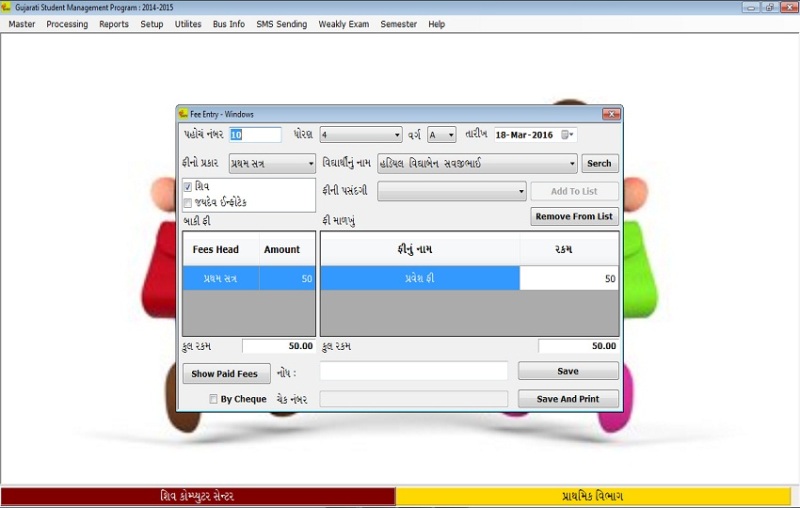800x508 pixels.
Task: Open the Processing menu
Action: pyautogui.click(x=67, y=24)
